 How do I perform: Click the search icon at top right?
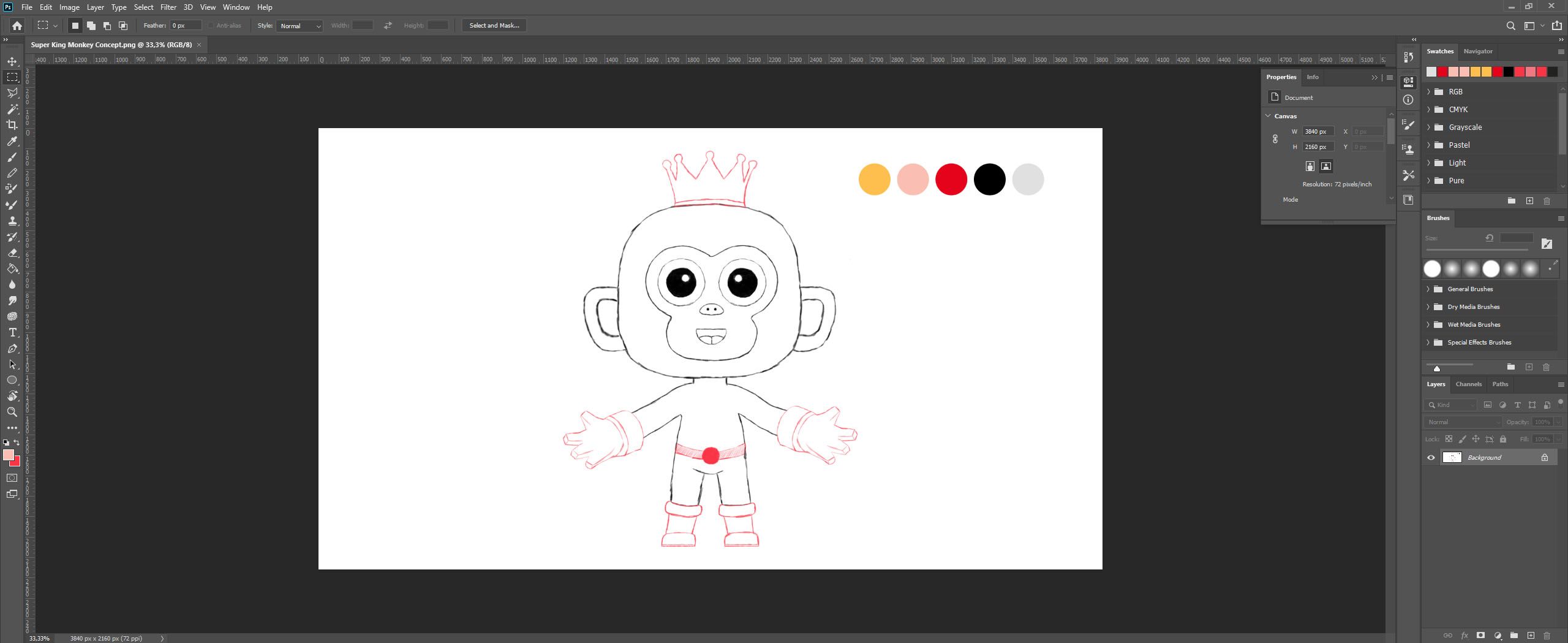tap(1510, 26)
